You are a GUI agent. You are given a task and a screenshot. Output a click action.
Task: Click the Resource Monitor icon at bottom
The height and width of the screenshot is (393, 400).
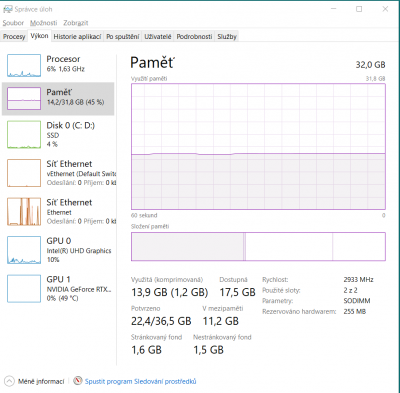point(78,381)
